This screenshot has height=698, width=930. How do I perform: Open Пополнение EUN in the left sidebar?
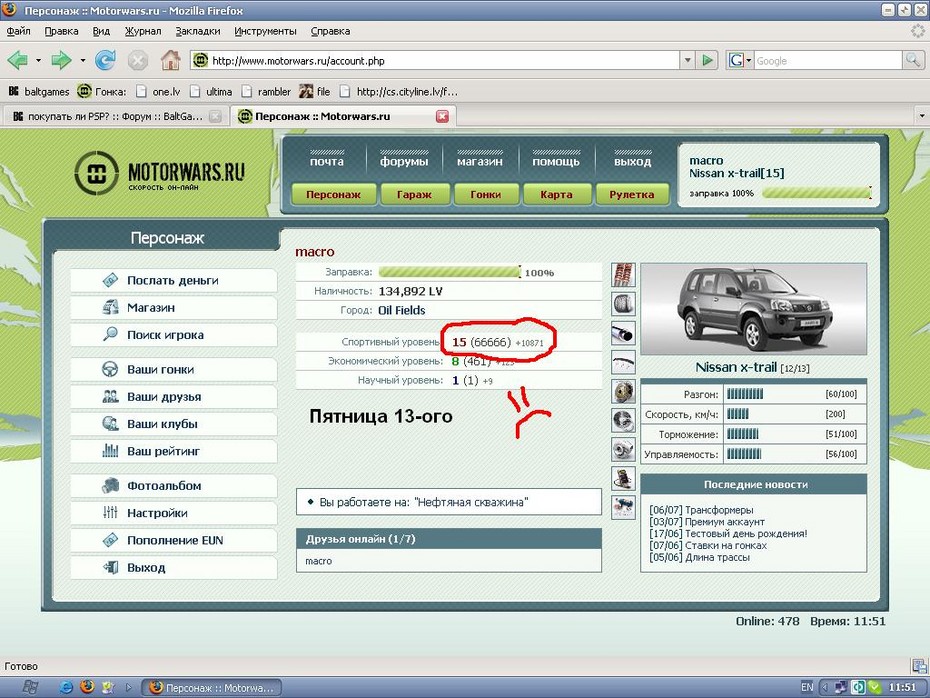tap(173, 540)
